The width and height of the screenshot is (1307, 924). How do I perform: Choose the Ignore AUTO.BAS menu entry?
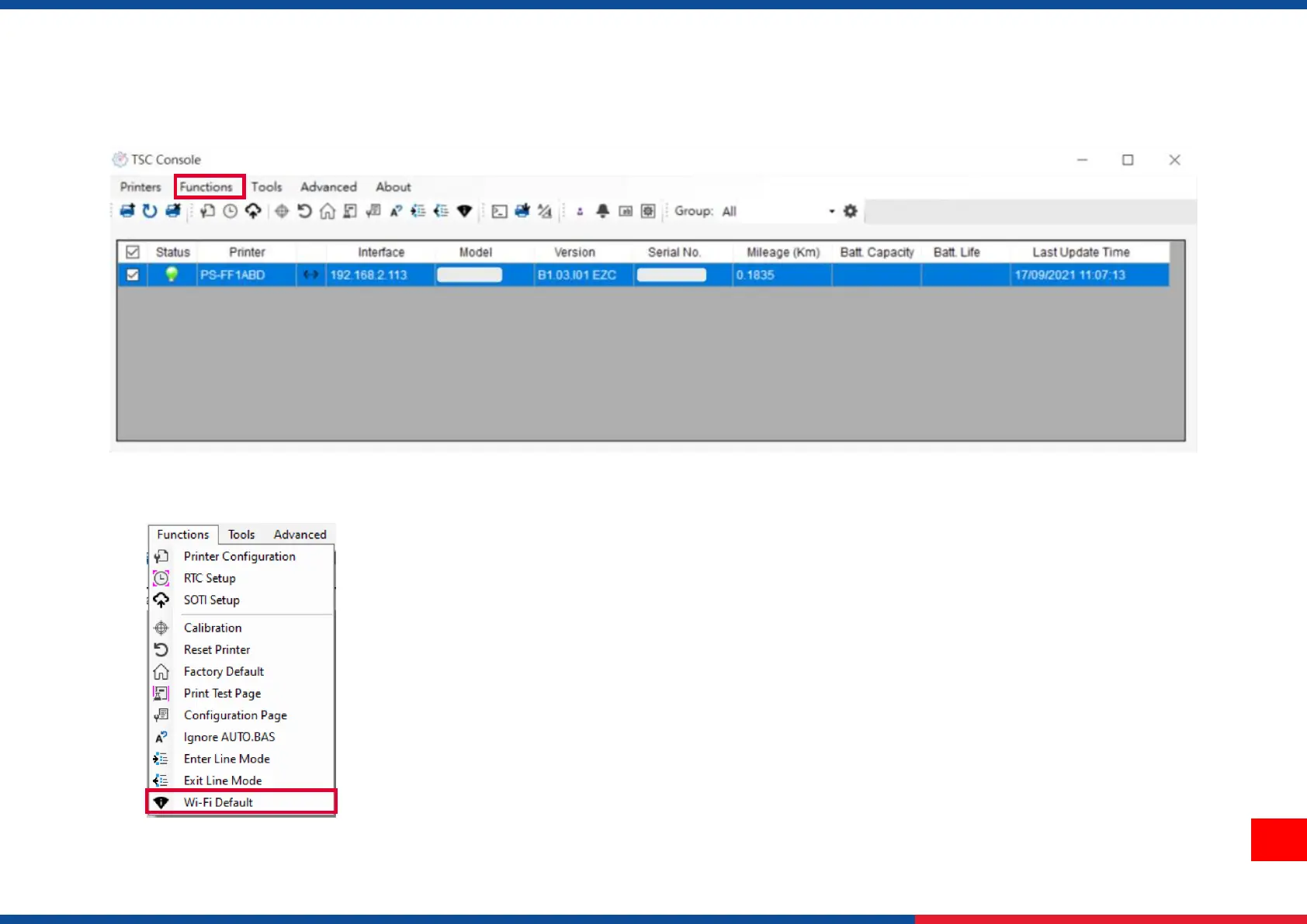(241, 736)
